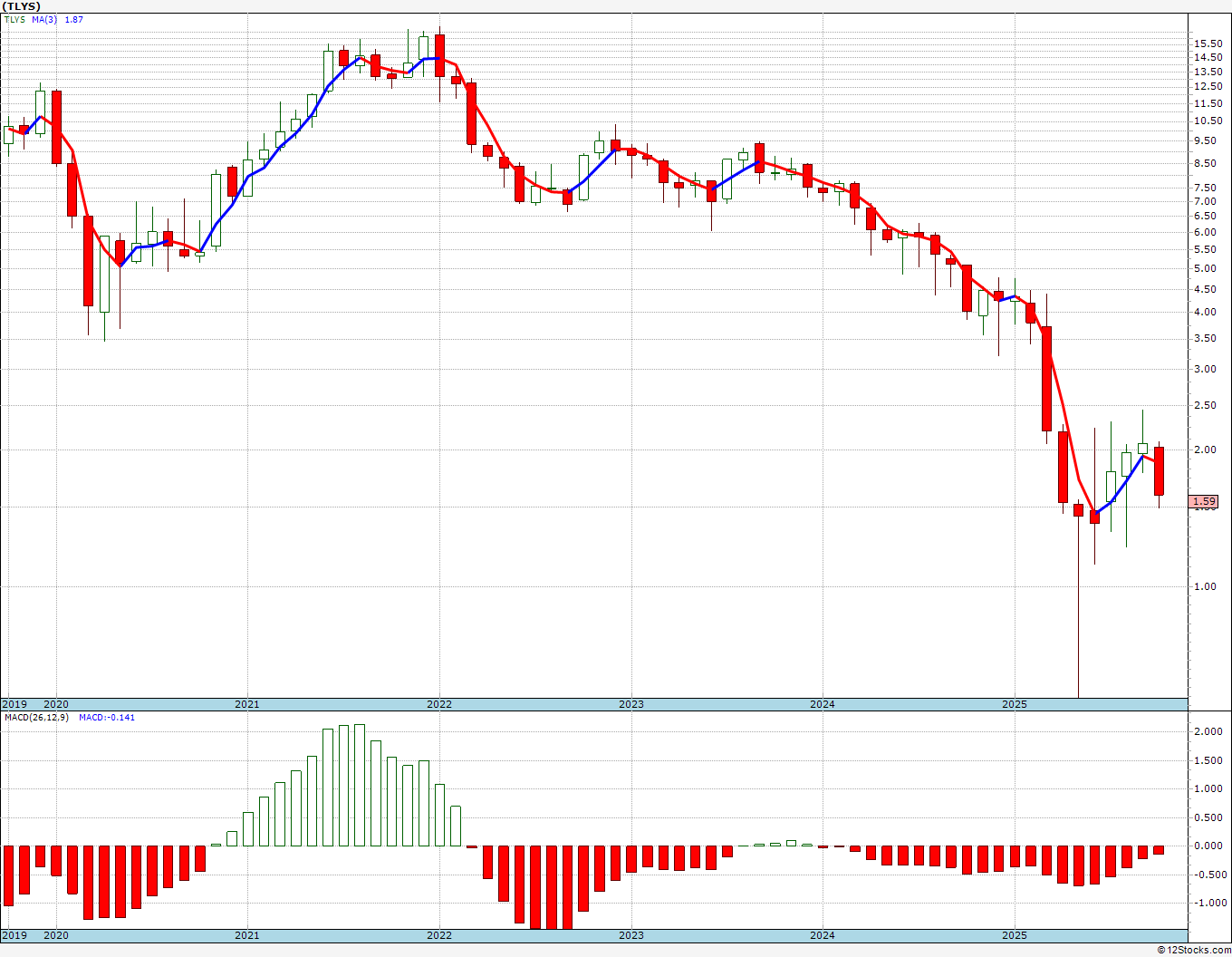Click the "3.50" price axis label
Screen dimensions: 1232x957
pyautogui.click(x=1204, y=339)
